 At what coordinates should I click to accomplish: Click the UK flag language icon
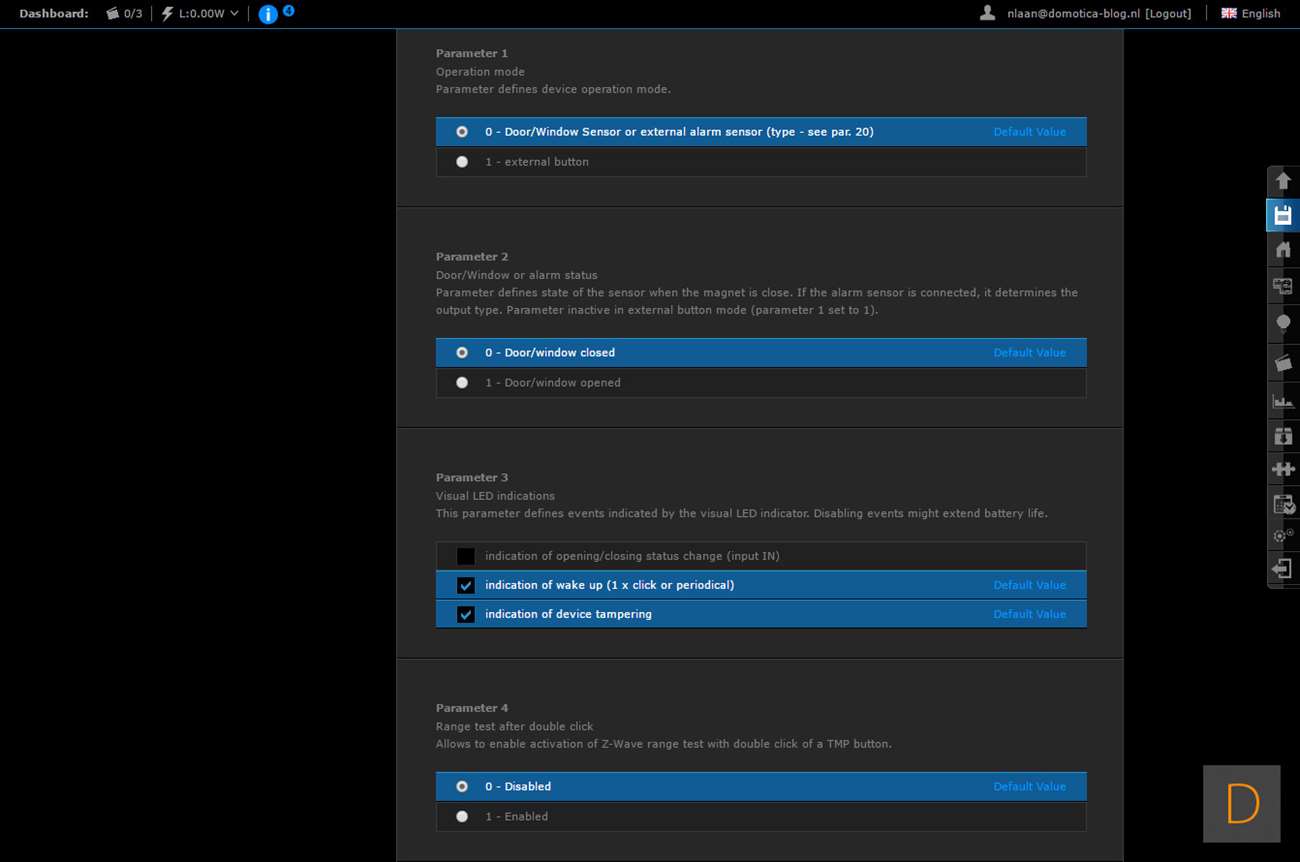(x=1229, y=13)
